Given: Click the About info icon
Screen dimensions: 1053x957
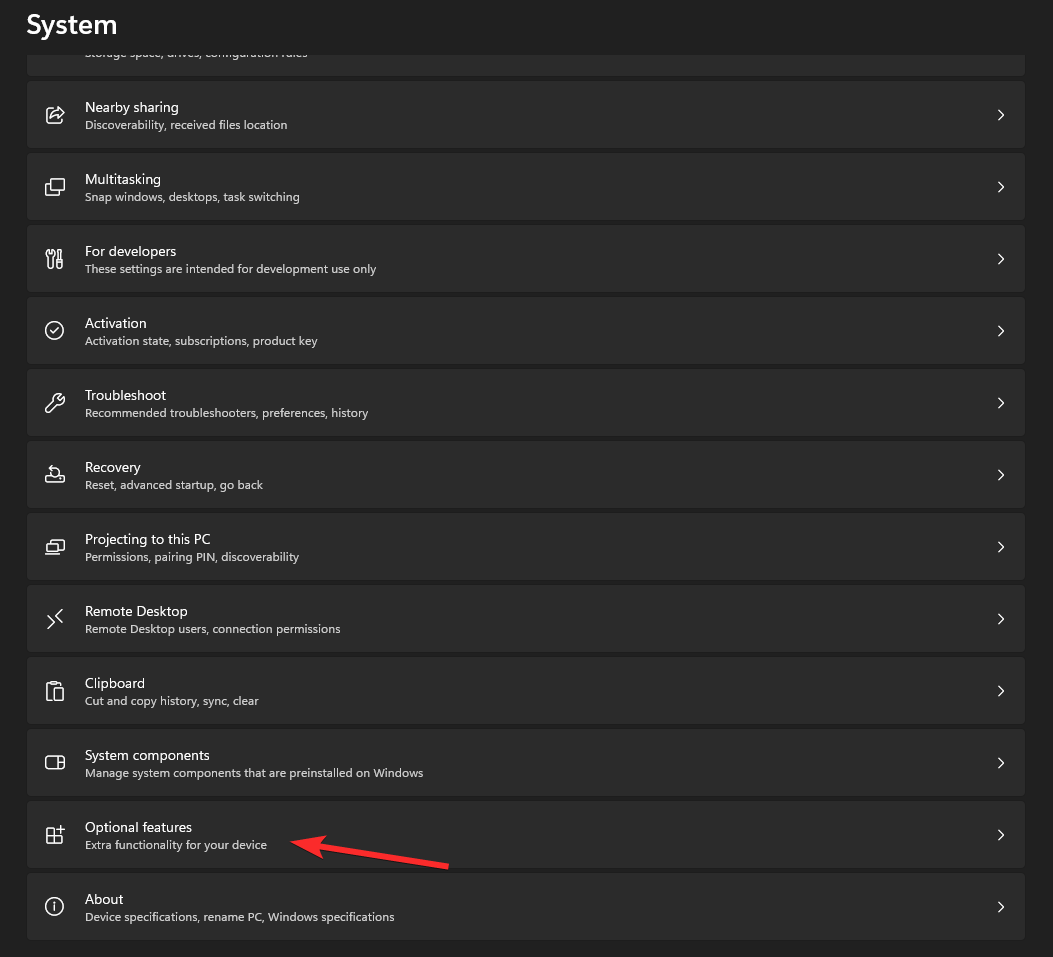Looking at the screenshot, I should click(x=55, y=906).
